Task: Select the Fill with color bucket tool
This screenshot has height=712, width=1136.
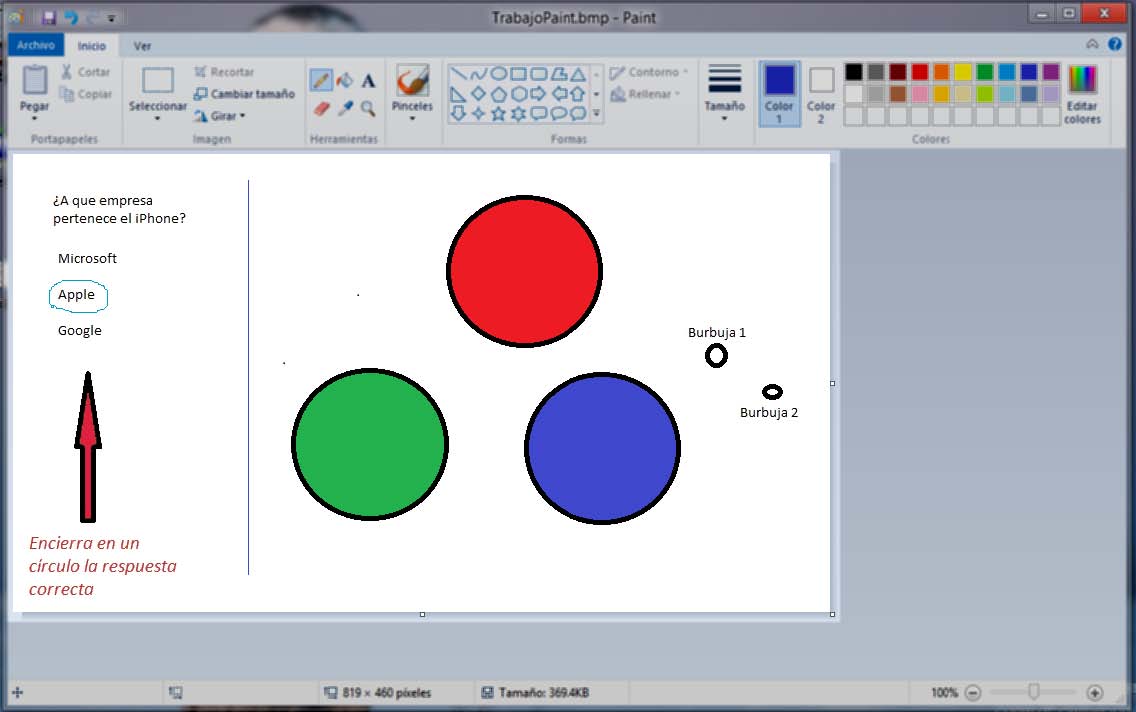Action: (x=345, y=80)
